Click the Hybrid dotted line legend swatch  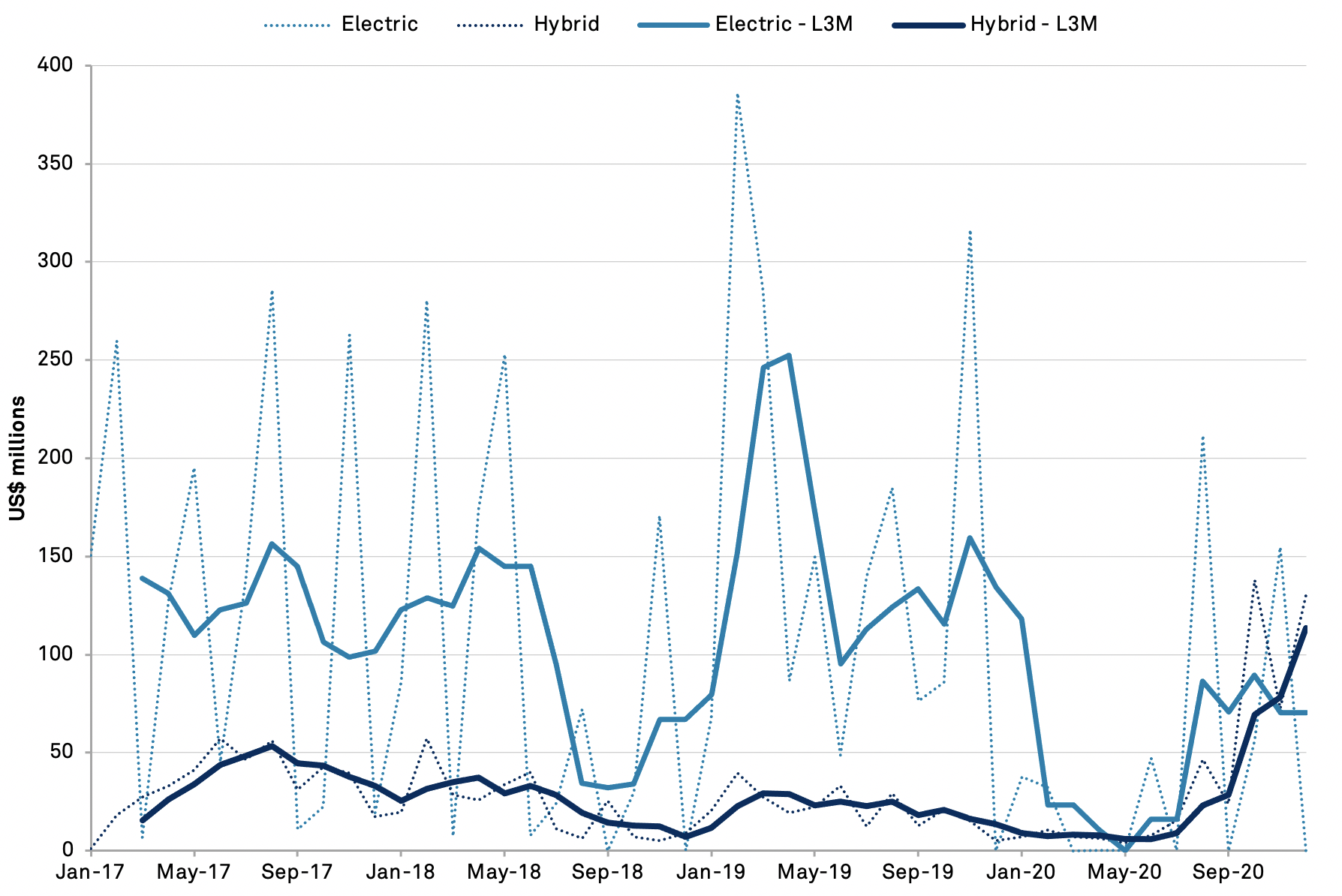[x=489, y=25]
